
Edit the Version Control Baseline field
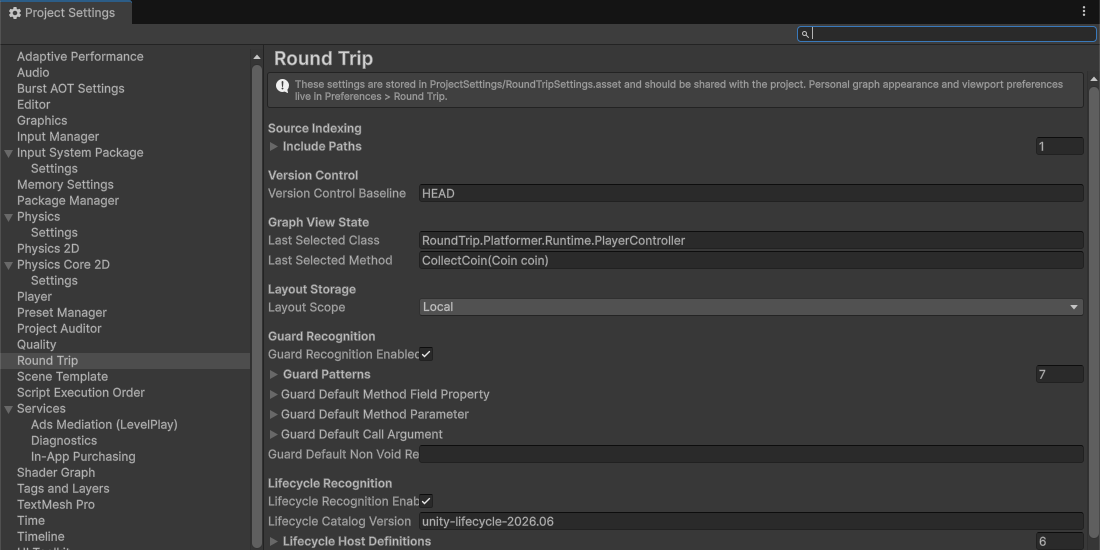[x=751, y=194]
